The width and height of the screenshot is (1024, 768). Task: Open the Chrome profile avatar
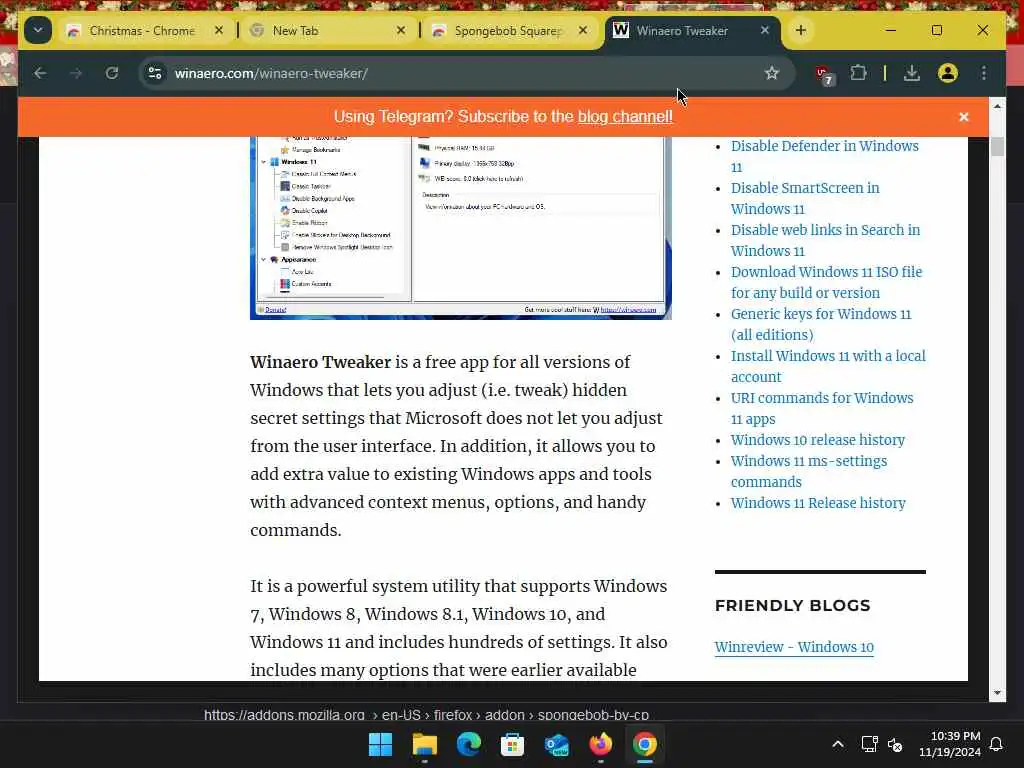948,73
